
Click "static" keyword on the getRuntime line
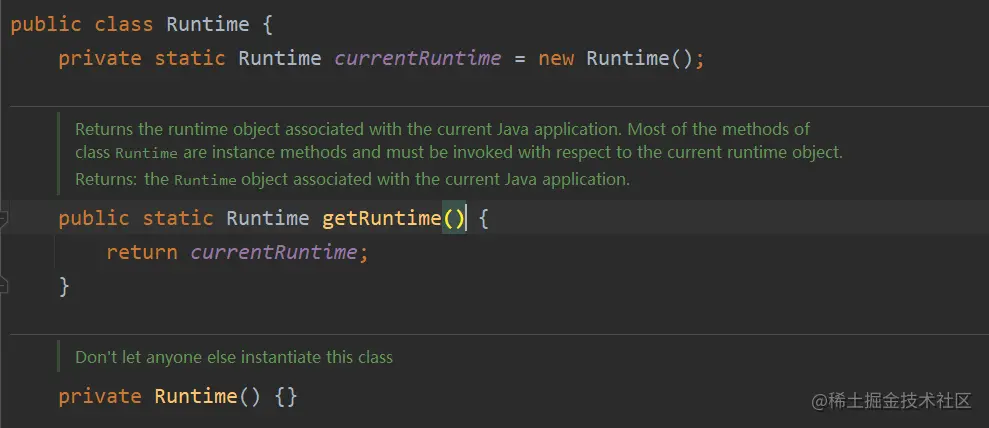pos(178,218)
